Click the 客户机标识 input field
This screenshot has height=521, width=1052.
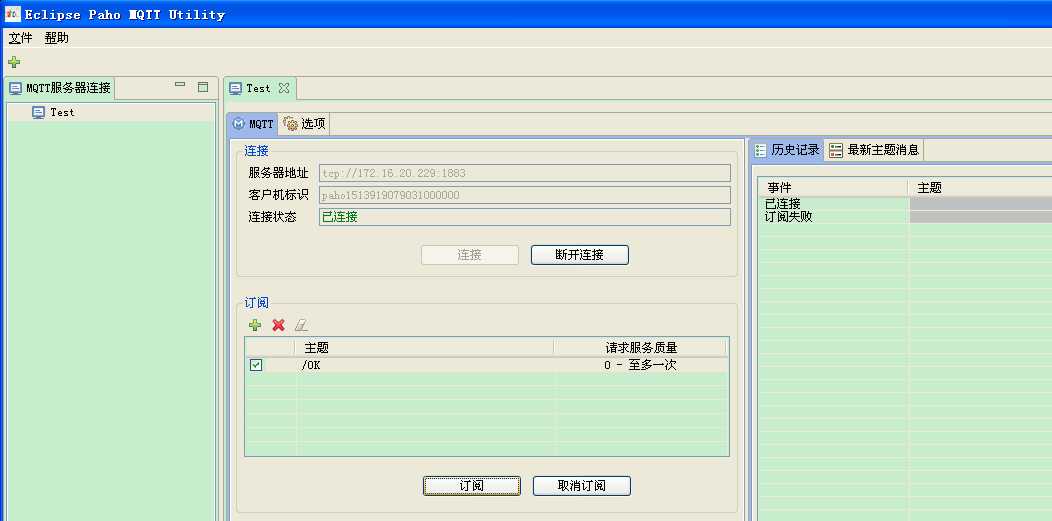point(525,195)
